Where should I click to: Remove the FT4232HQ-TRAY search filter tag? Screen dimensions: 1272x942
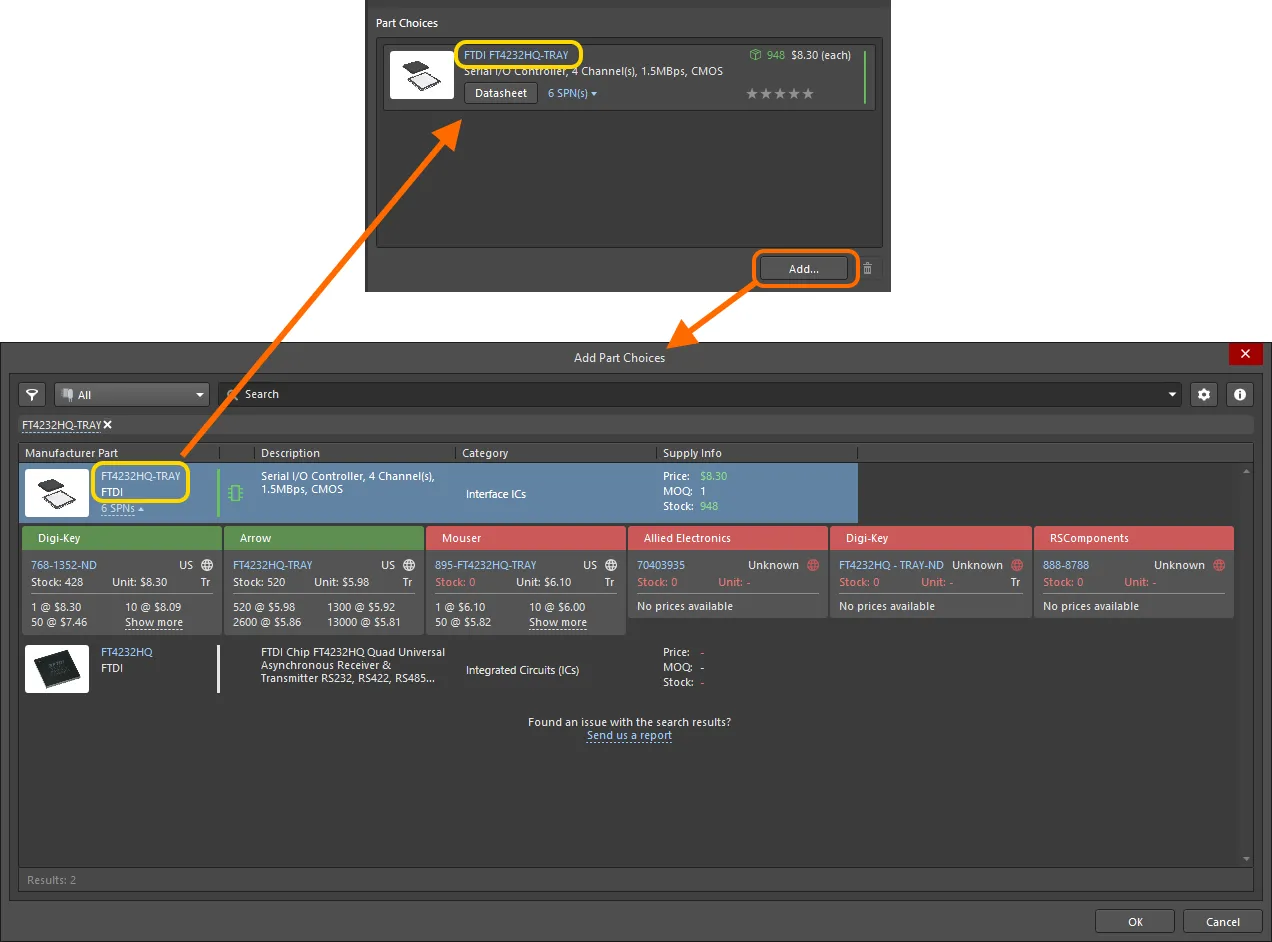[108, 425]
